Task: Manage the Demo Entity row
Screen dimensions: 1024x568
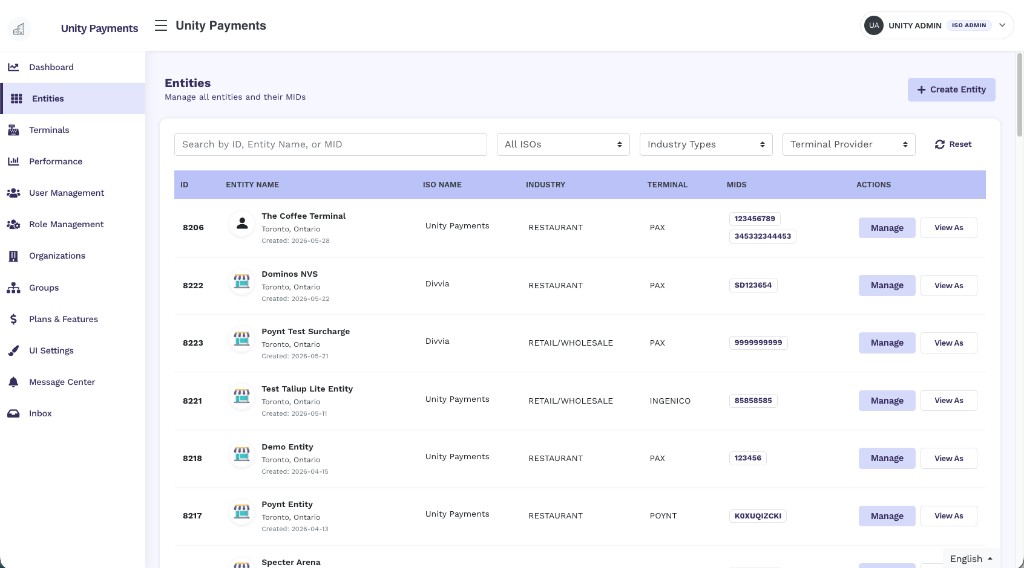Action: [x=887, y=458]
